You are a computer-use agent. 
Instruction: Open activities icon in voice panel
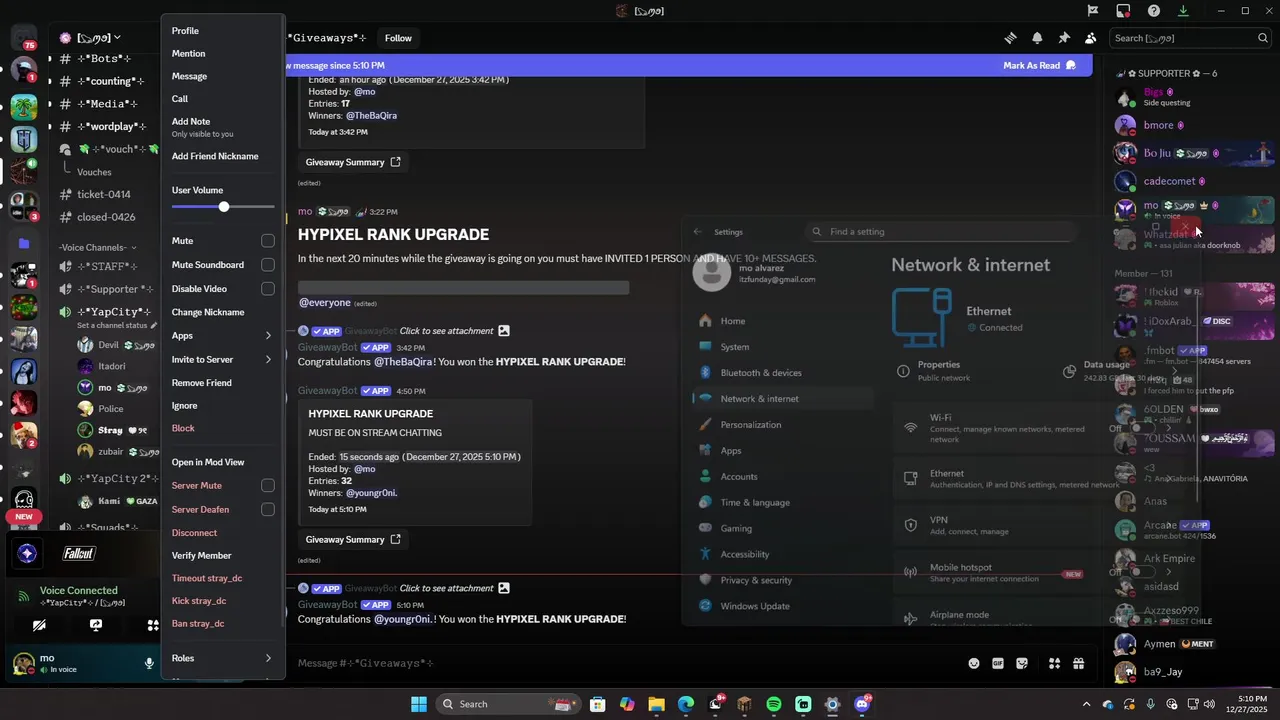pos(152,625)
